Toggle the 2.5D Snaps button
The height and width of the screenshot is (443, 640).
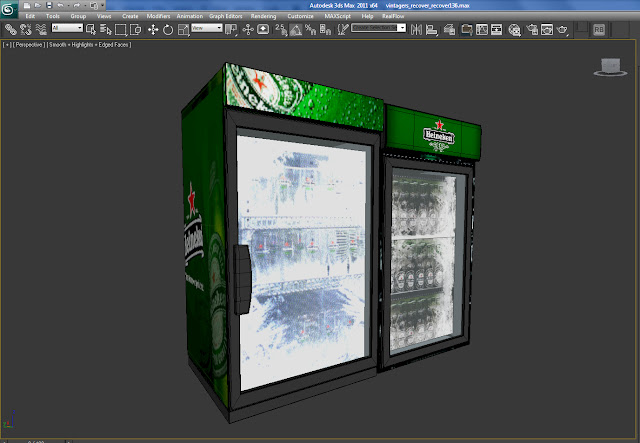pyautogui.click(x=281, y=29)
